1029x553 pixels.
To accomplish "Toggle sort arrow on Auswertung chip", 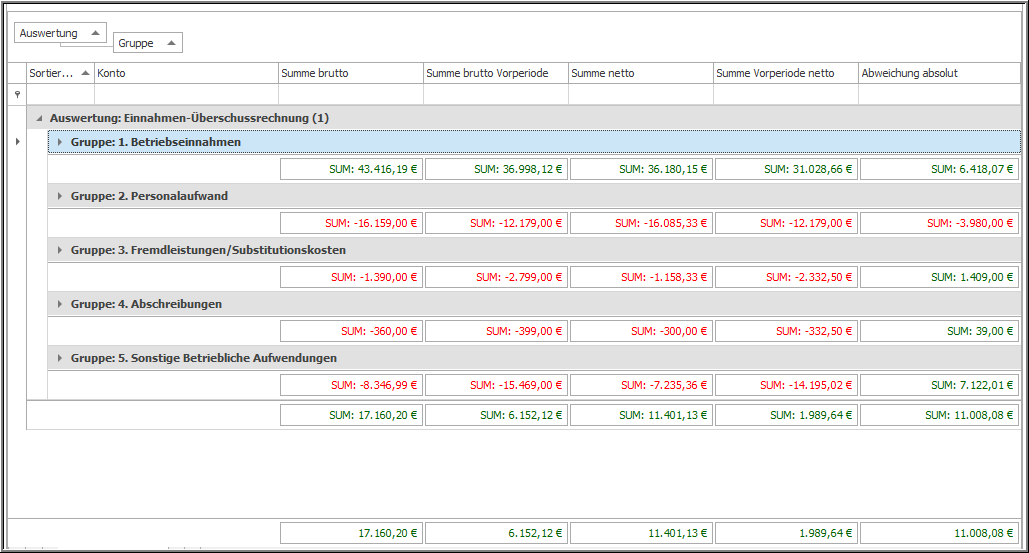I will (95, 33).
